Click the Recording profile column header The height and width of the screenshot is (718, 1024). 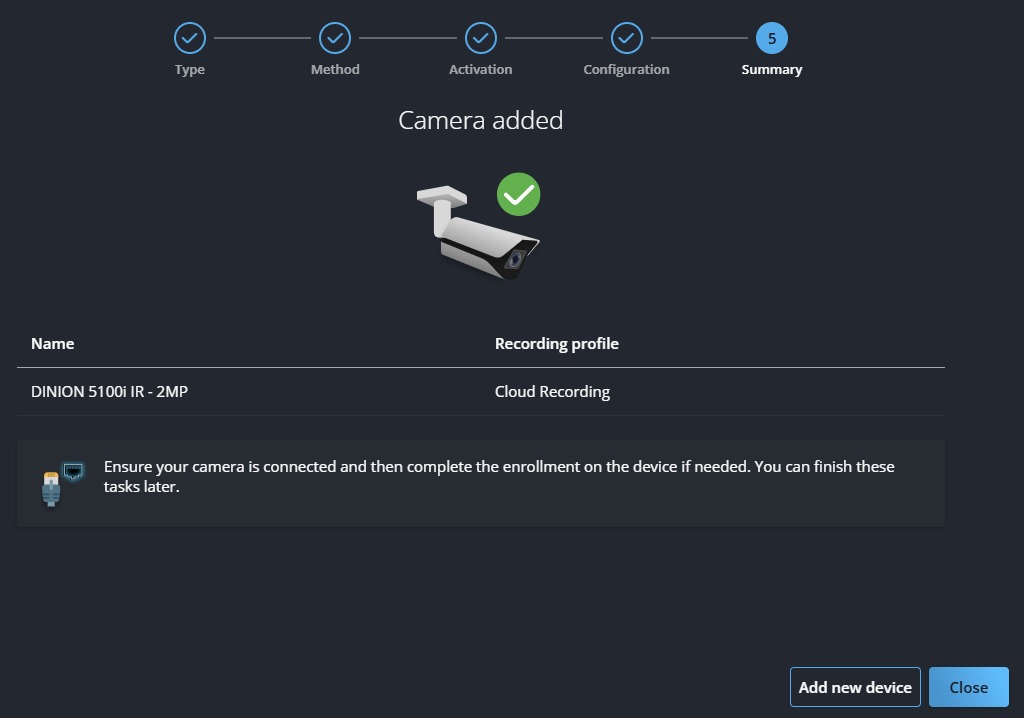click(557, 344)
